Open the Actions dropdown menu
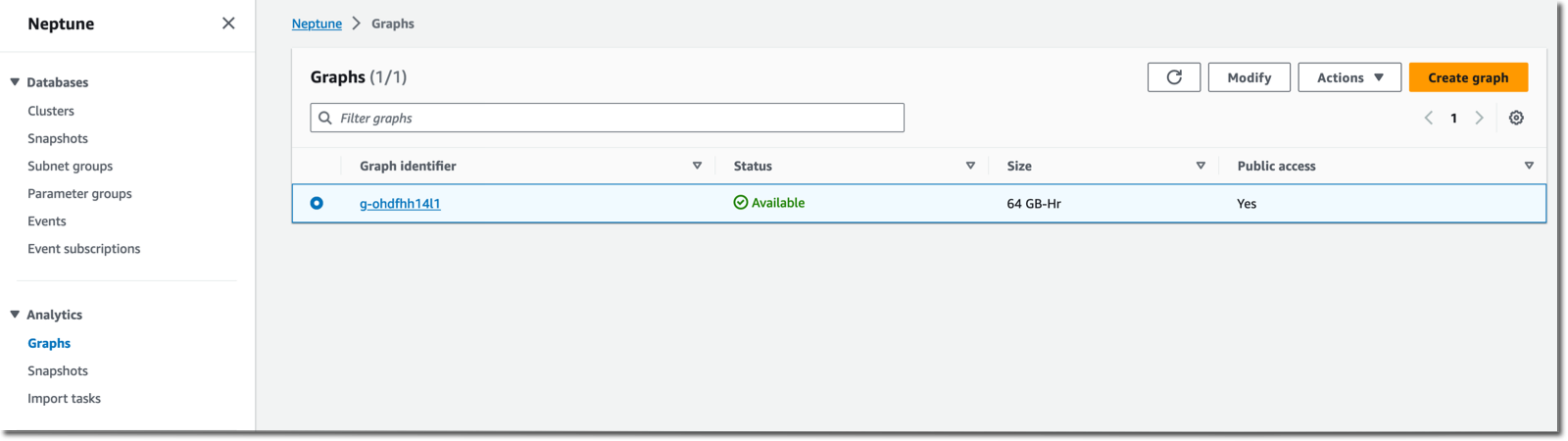The height and width of the screenshot is (441, 1568). [x=1349, y=77]
